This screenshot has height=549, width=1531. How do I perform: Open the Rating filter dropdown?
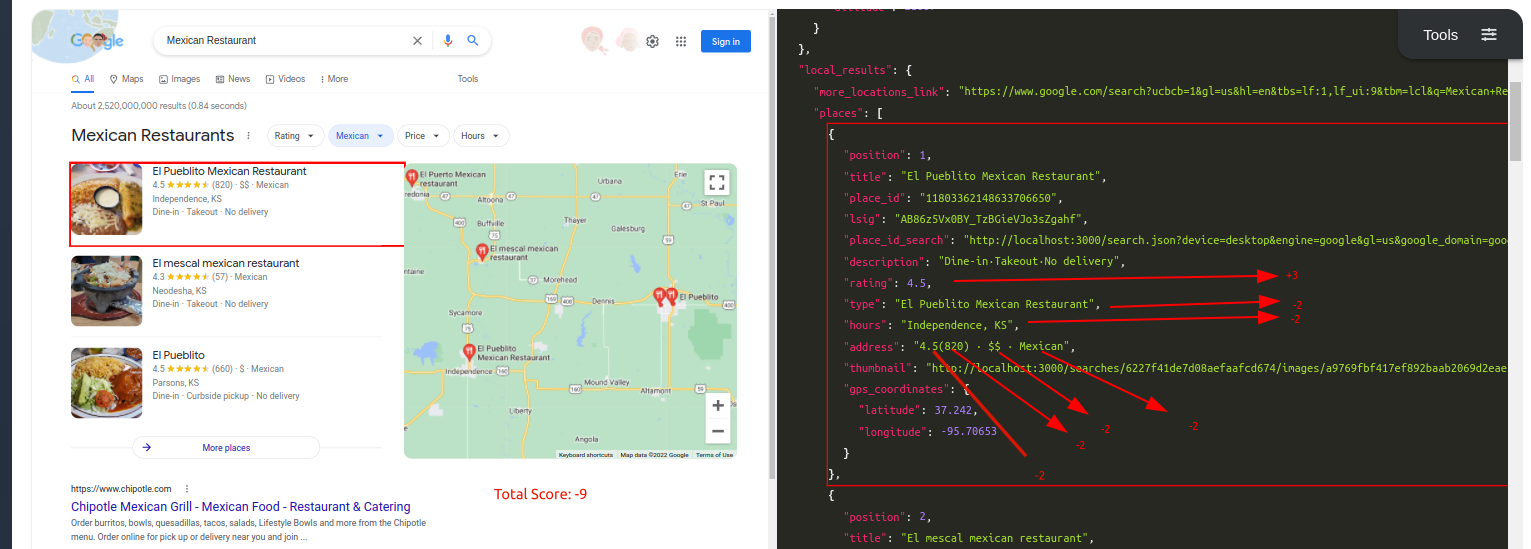coord(294,136)
